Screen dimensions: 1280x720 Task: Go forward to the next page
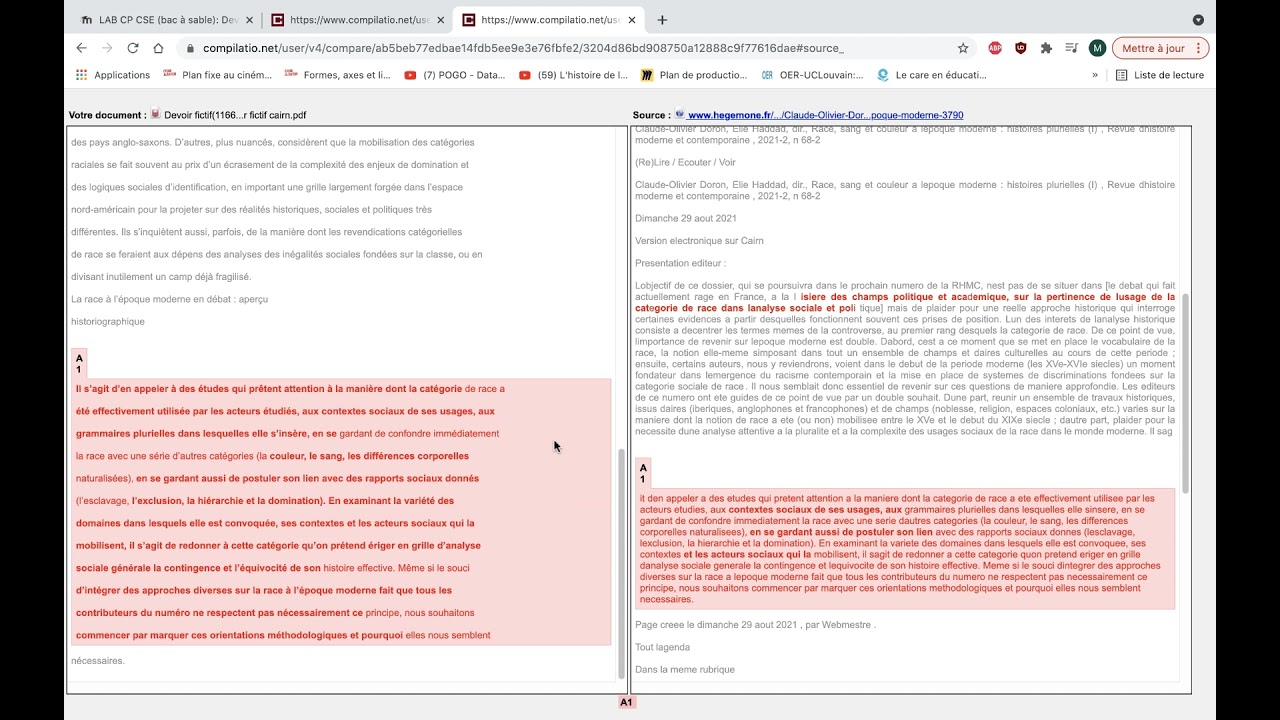click(107, 48)
